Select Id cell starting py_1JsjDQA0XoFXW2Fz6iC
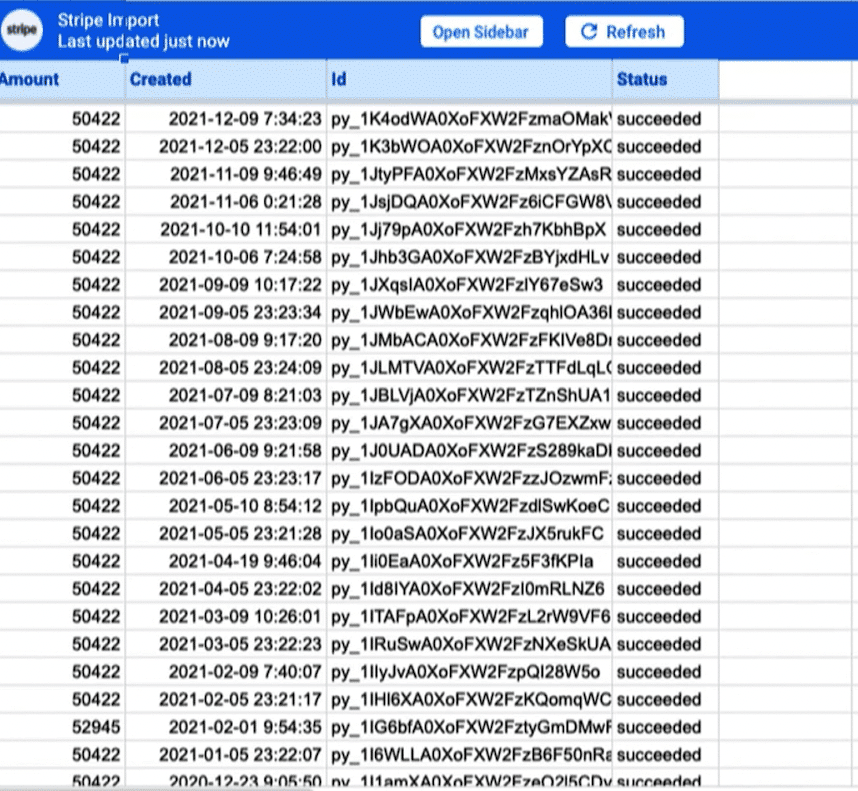 coord(469,202)
